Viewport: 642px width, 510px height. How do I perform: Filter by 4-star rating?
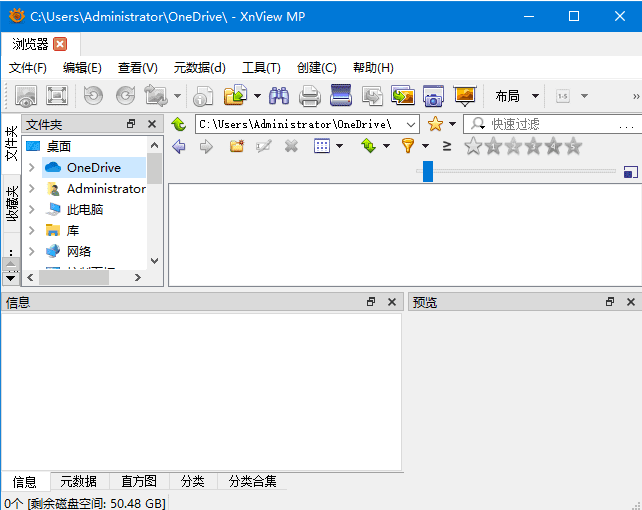pyautogui.click(x=554, y=146)
